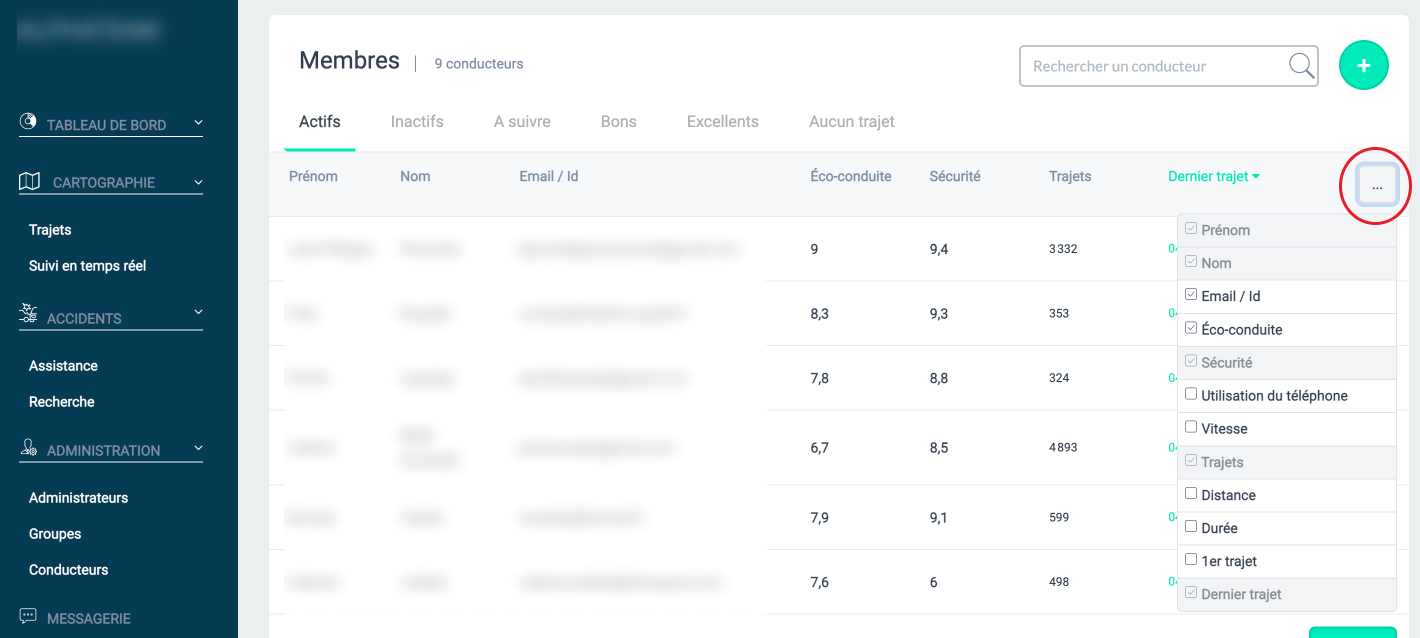Viewport: 1420px width, 638px height.
Task: Collapse the Cartographie section chevron
Action: (198, 182)
